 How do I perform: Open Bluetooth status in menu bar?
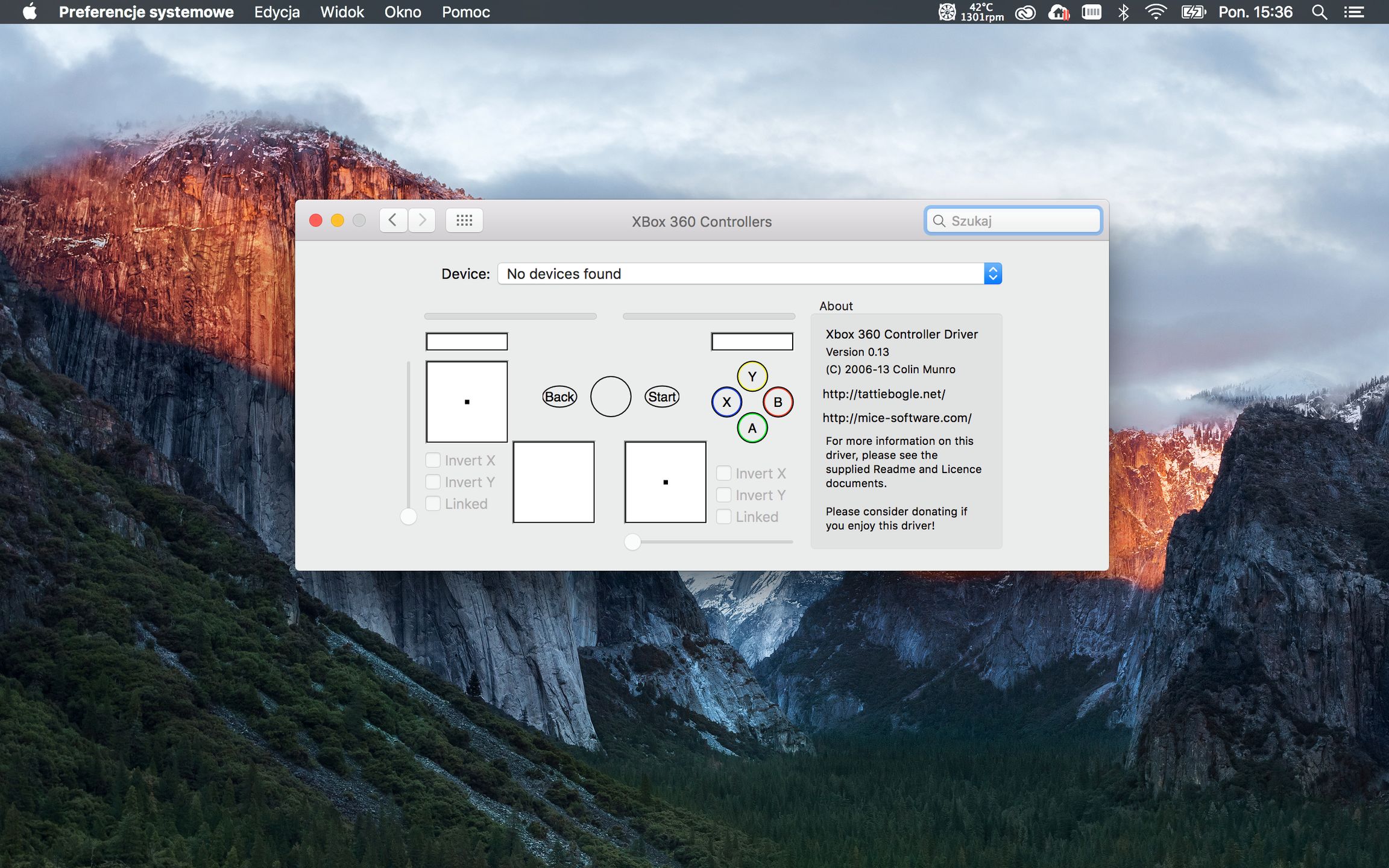tap(1123, 12)
